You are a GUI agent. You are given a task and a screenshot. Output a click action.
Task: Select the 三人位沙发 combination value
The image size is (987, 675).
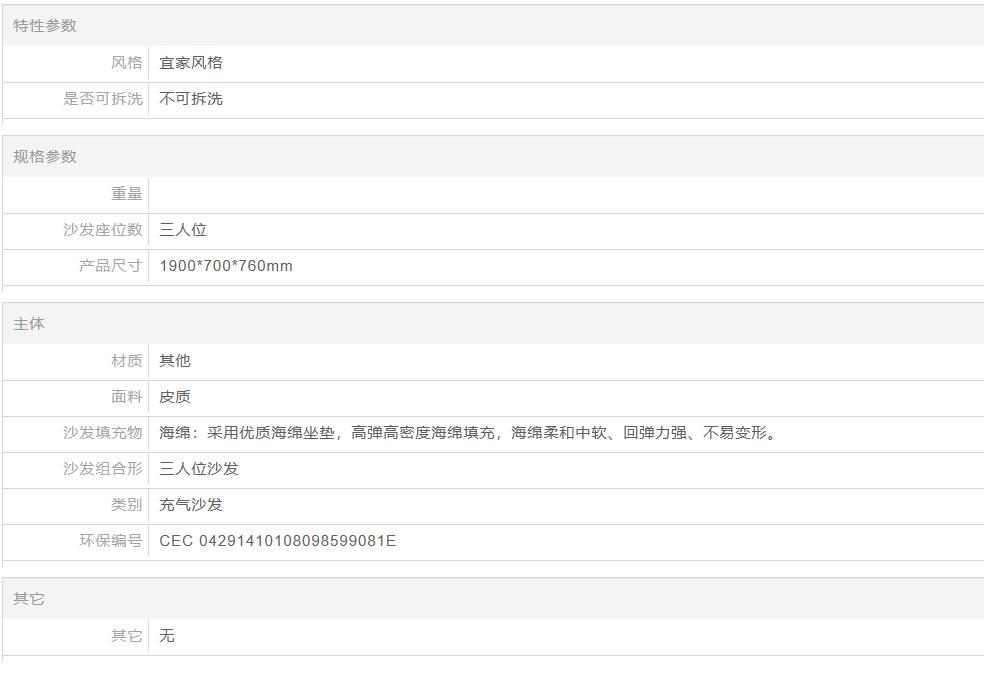(x=199, y=469)
